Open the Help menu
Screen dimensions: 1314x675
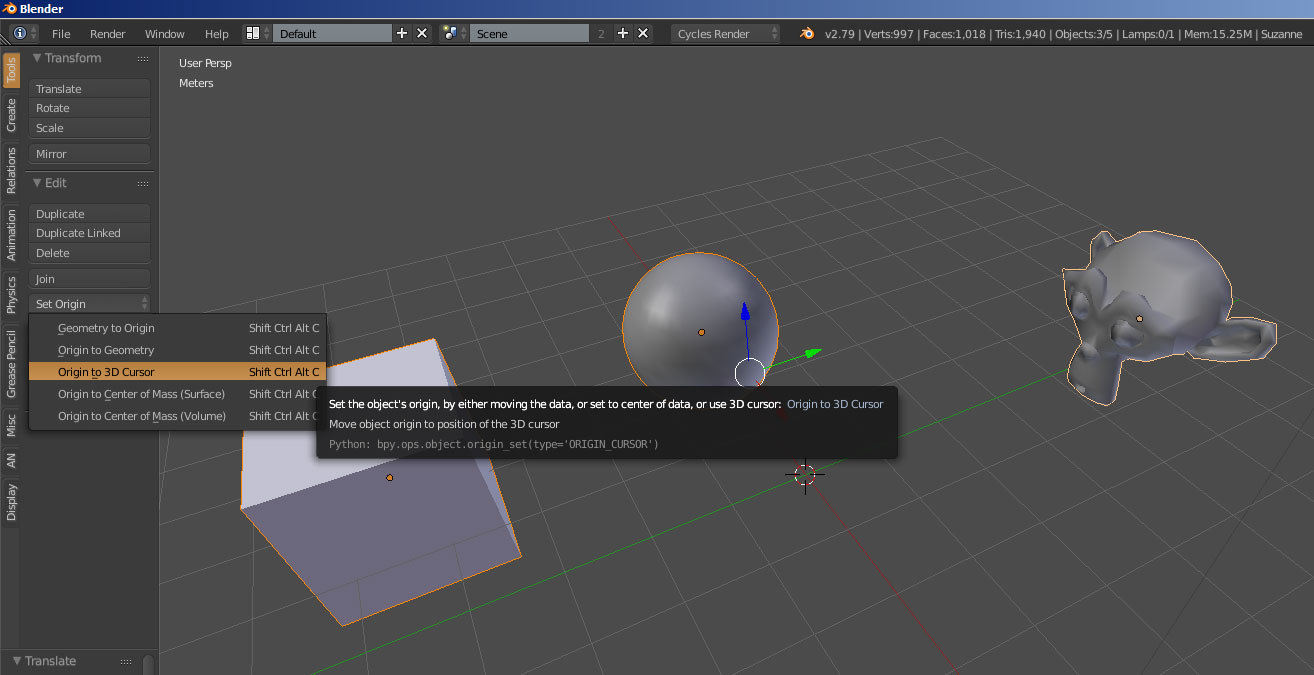click(217, 33)
